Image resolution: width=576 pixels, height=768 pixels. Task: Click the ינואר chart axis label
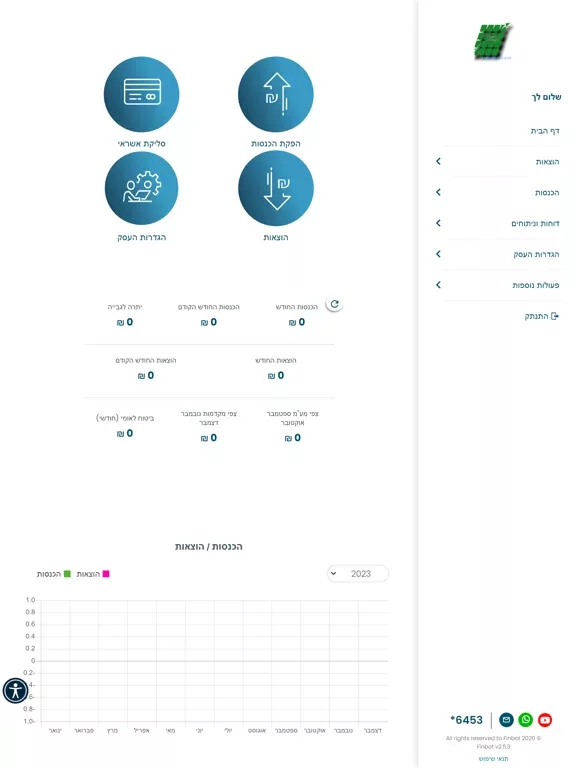(x=55, y=730)
